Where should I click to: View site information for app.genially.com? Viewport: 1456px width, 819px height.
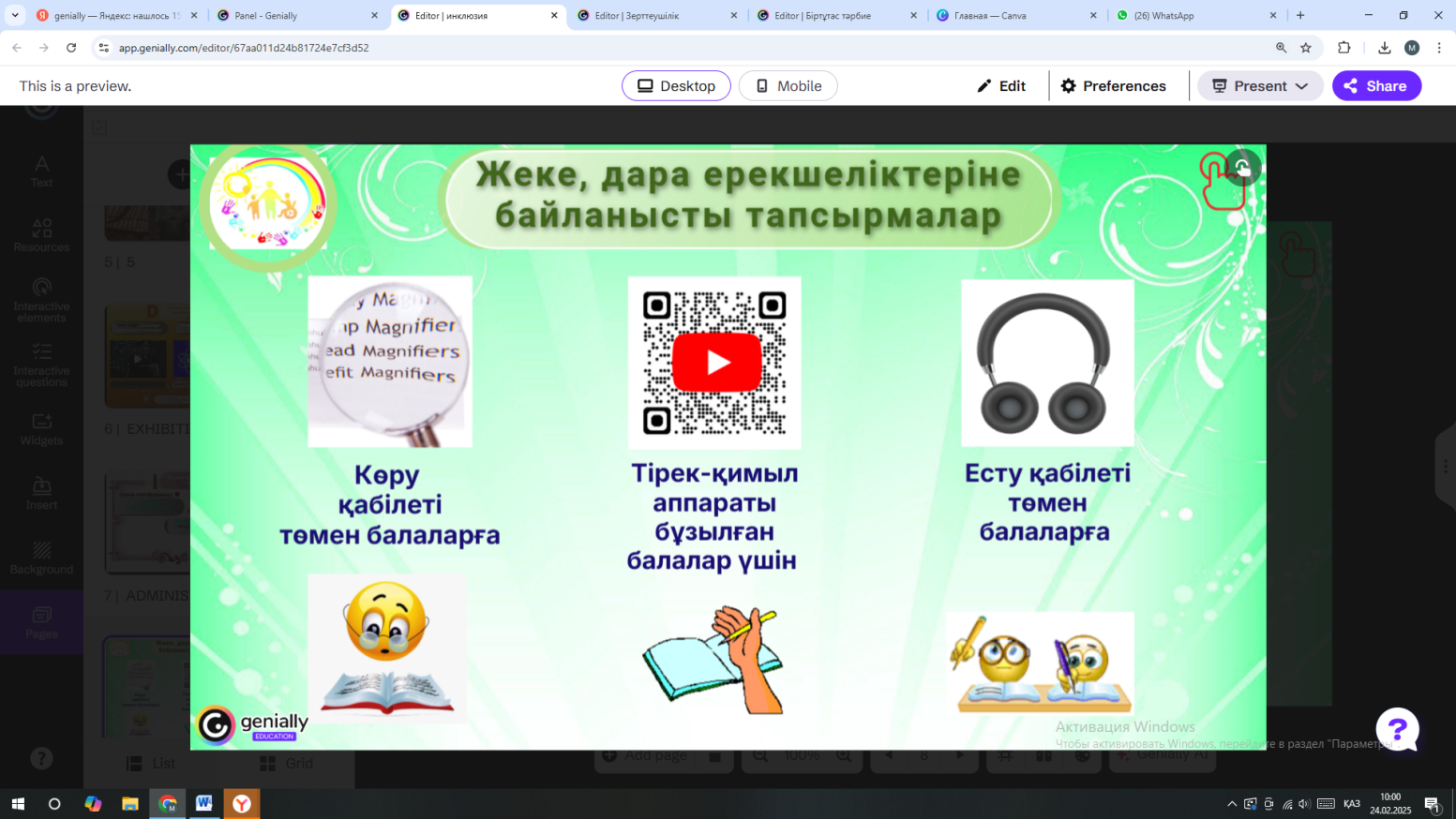point(104,48)
